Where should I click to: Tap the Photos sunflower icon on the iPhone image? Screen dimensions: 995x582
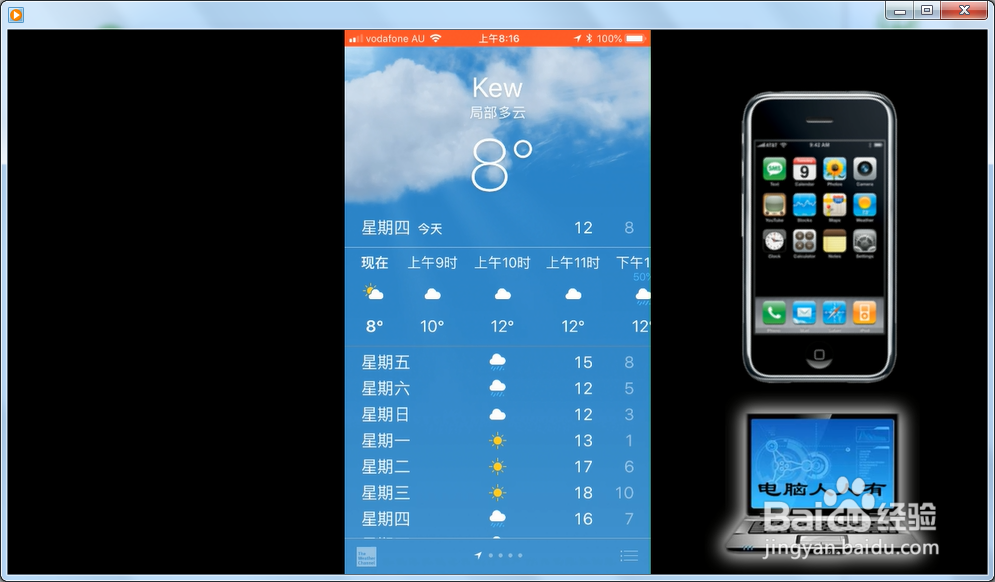[x=834, y=169]
